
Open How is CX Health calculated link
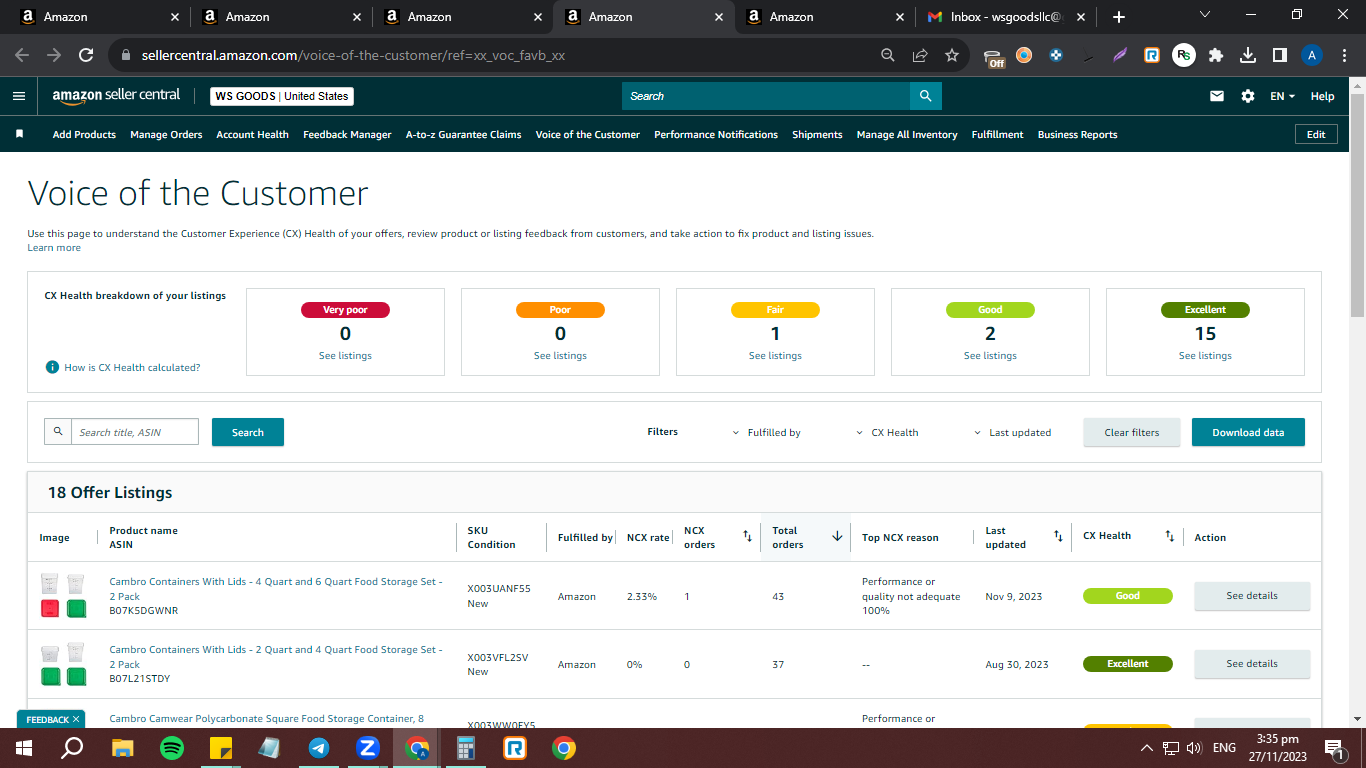point(132,368)
